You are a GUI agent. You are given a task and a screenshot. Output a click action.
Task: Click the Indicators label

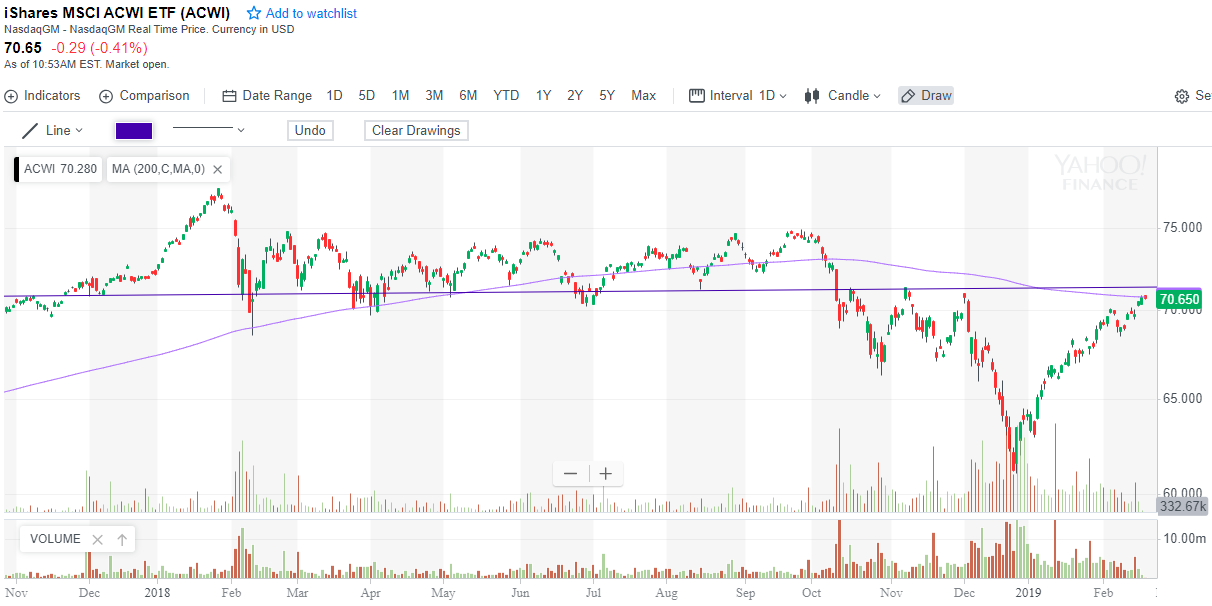[52, 96]
